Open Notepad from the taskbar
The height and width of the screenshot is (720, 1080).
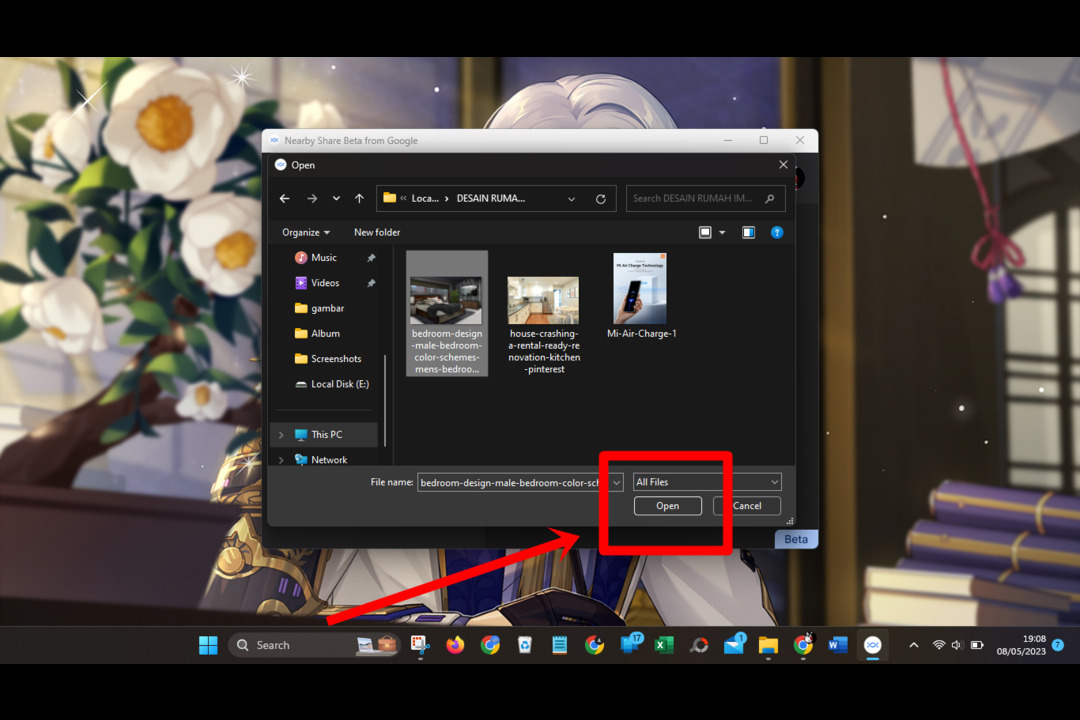point(559,646)
